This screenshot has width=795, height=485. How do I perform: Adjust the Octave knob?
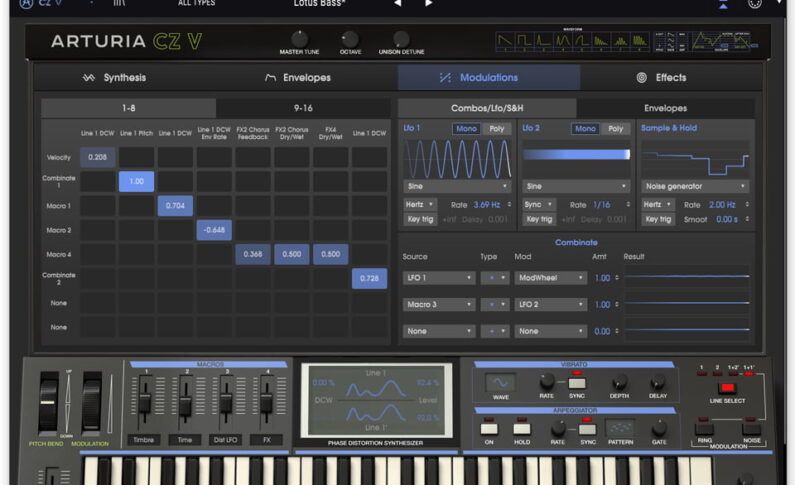click(349, 39)
